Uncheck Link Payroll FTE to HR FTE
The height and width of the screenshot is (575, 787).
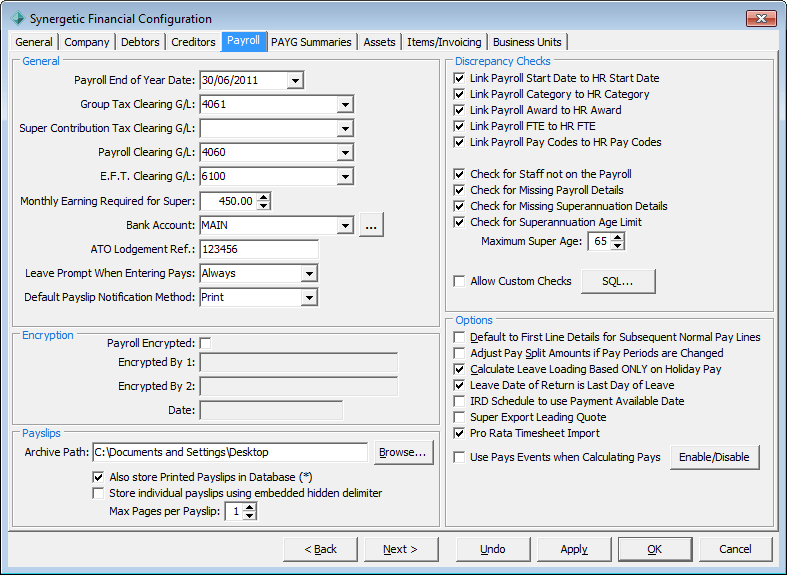coord(459,126)
